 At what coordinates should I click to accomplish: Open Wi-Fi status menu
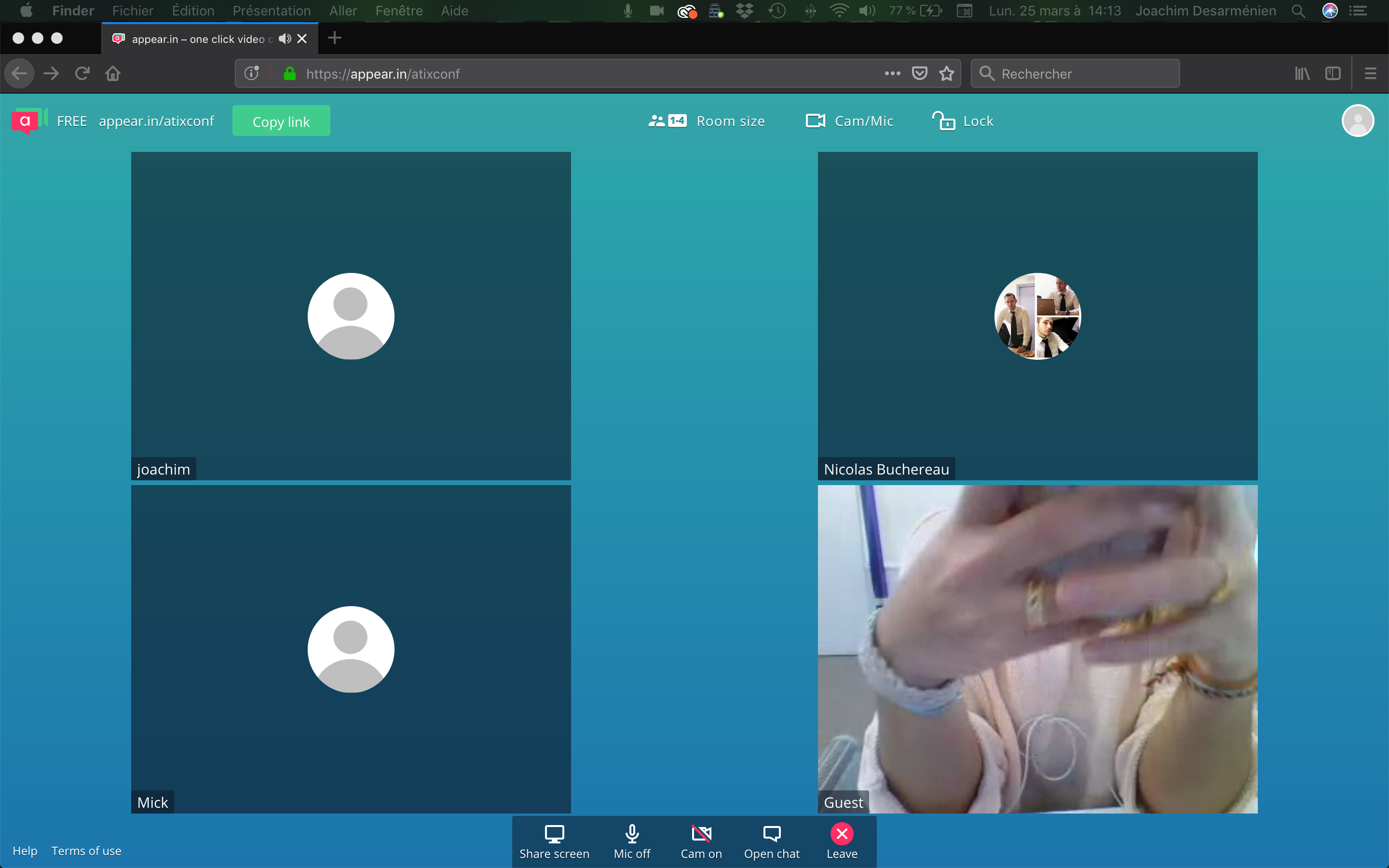[x=839, y=10]
